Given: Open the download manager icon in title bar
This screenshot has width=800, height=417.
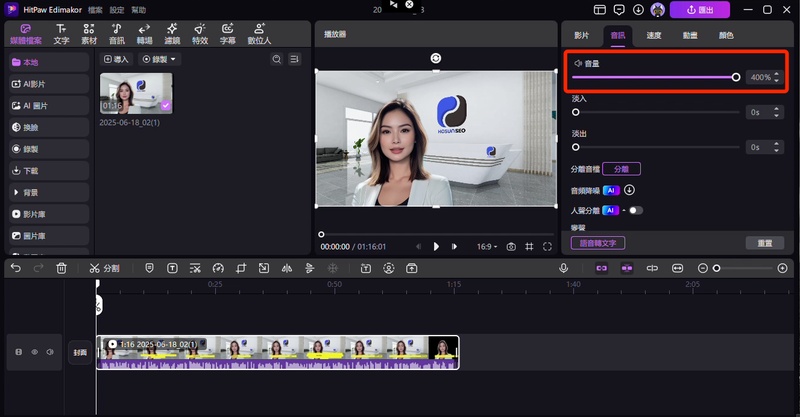Looking at the screenshot, I should (x=638, y=10).
